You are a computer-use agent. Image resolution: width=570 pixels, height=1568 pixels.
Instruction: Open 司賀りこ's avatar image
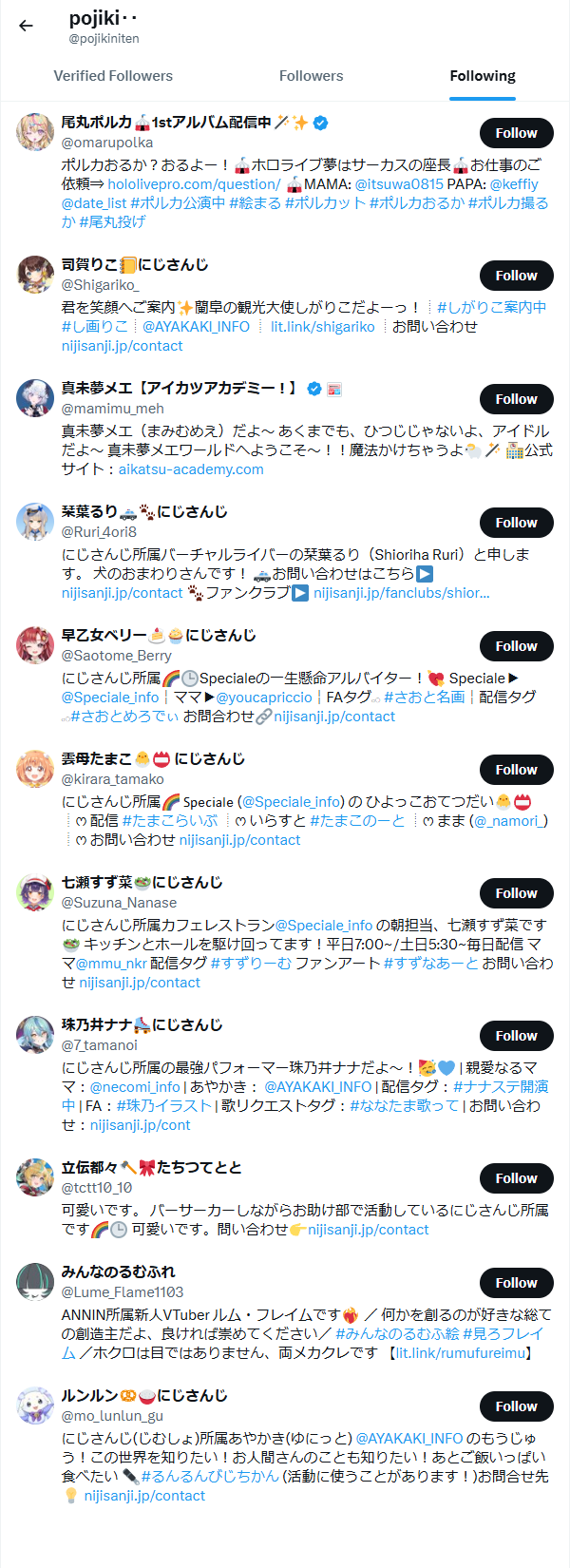click(35, 275)
